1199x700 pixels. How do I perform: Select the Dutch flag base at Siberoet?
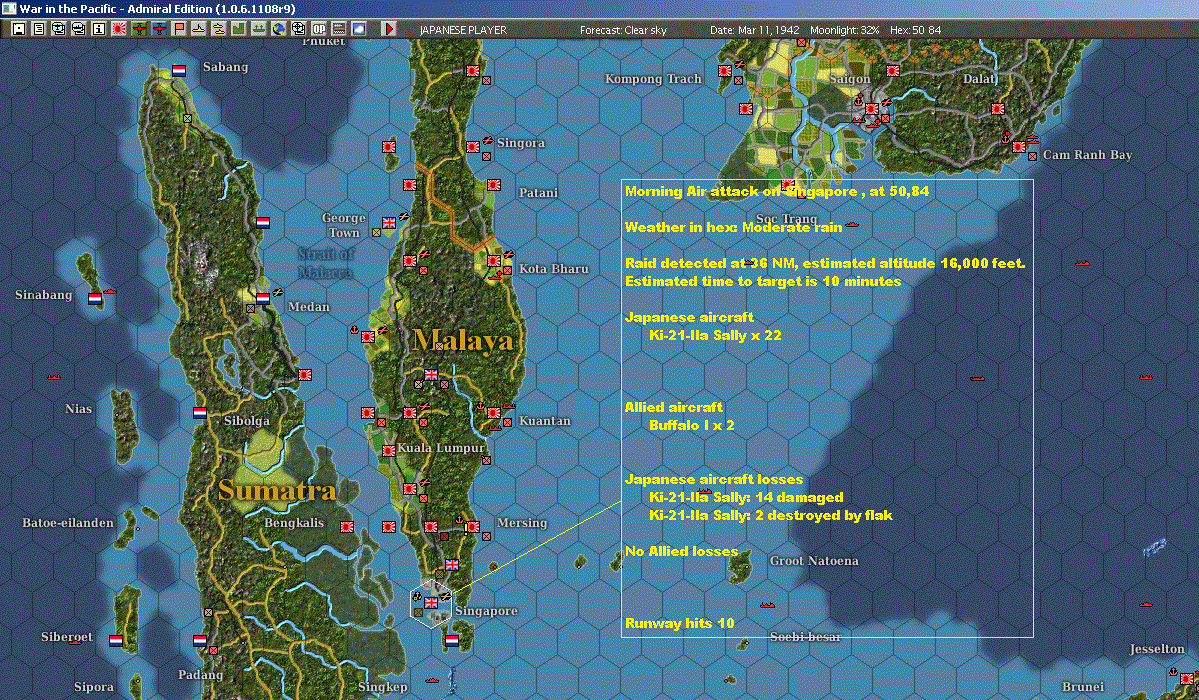pos(115,640)
